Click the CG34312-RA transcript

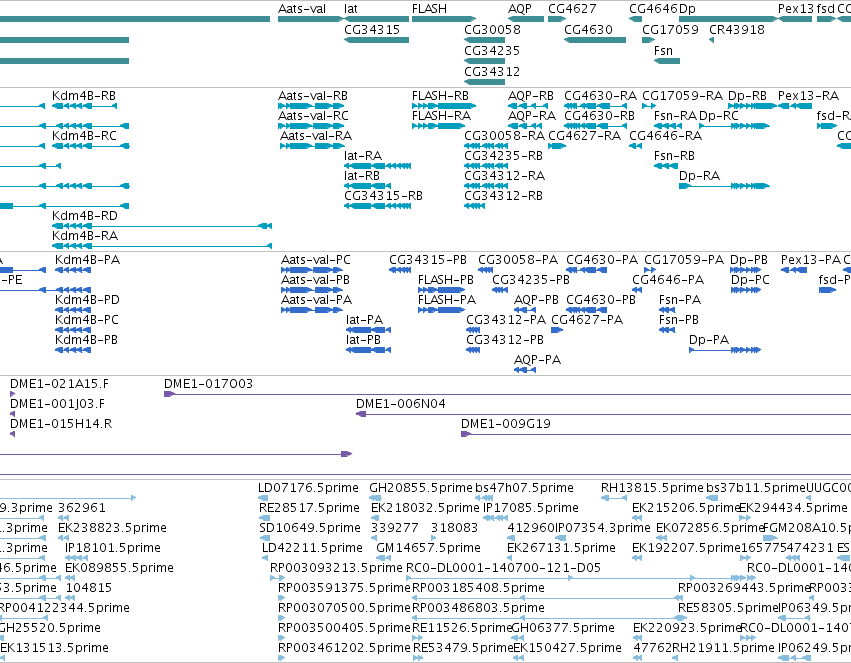pyautogui.click(x=486, y=186)
